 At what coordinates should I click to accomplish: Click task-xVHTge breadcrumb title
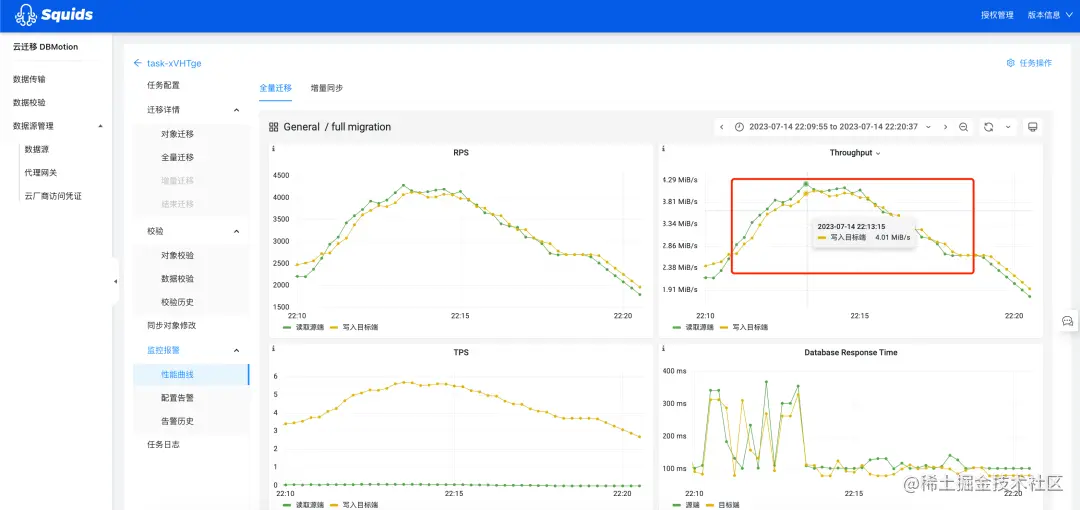click(174, 63)
